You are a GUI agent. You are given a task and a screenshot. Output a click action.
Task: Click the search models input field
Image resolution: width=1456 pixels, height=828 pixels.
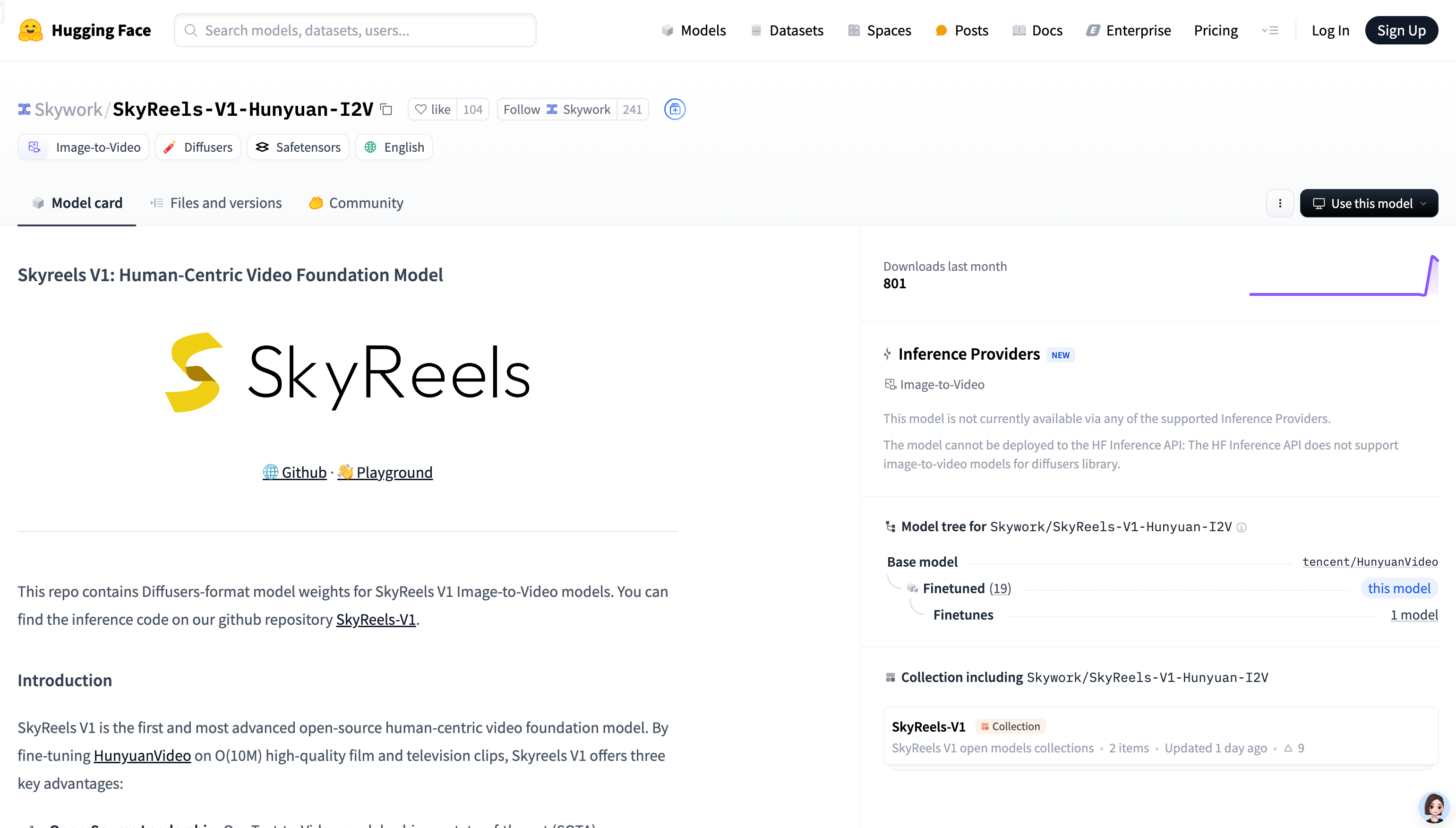pos(355,30)
